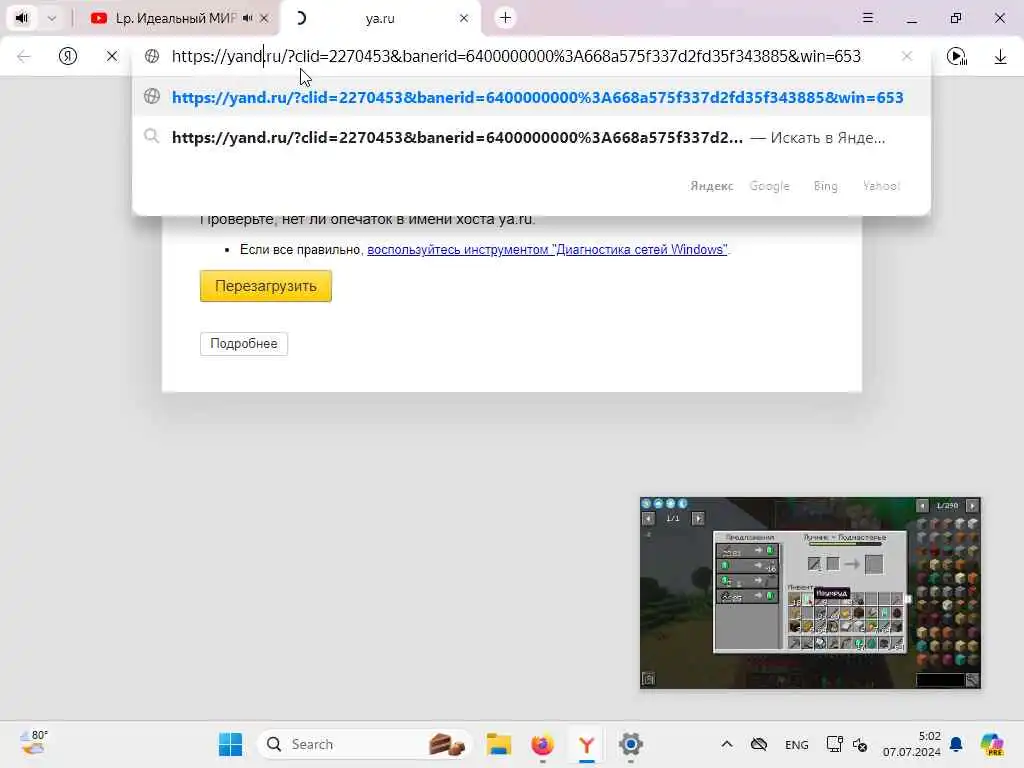Viewport: 1024px width, 768px height.
Task: Open the muted volume tray icon
Action: click(859, 745)
